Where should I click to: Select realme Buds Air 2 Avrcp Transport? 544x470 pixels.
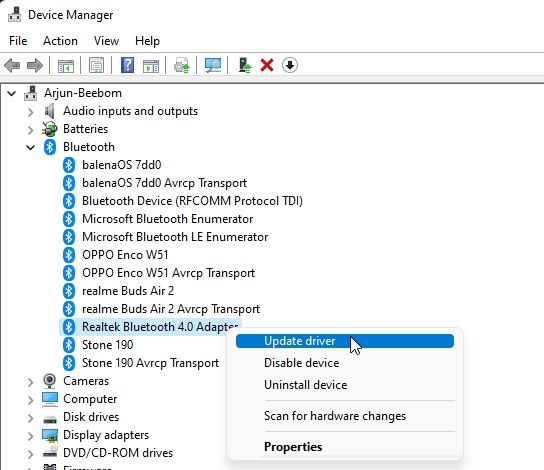(x=171, y=309)
